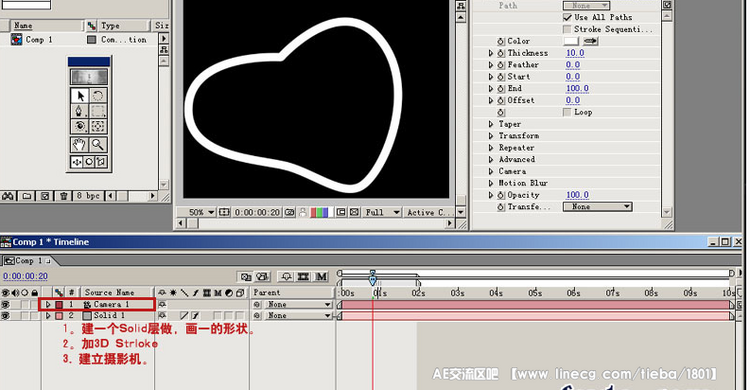The image size is (750, 390).
Task: Hide the Solid 1 layer eye
Action: point(5,316)
